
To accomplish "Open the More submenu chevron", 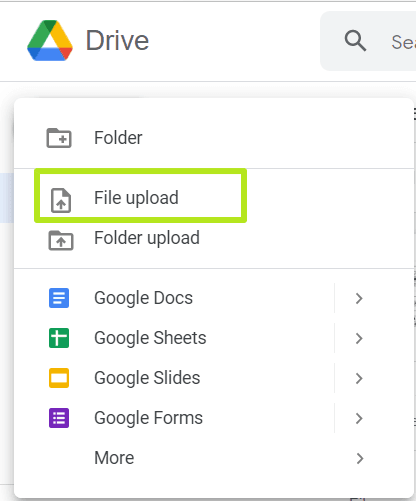I will click(x=359, y=458).
